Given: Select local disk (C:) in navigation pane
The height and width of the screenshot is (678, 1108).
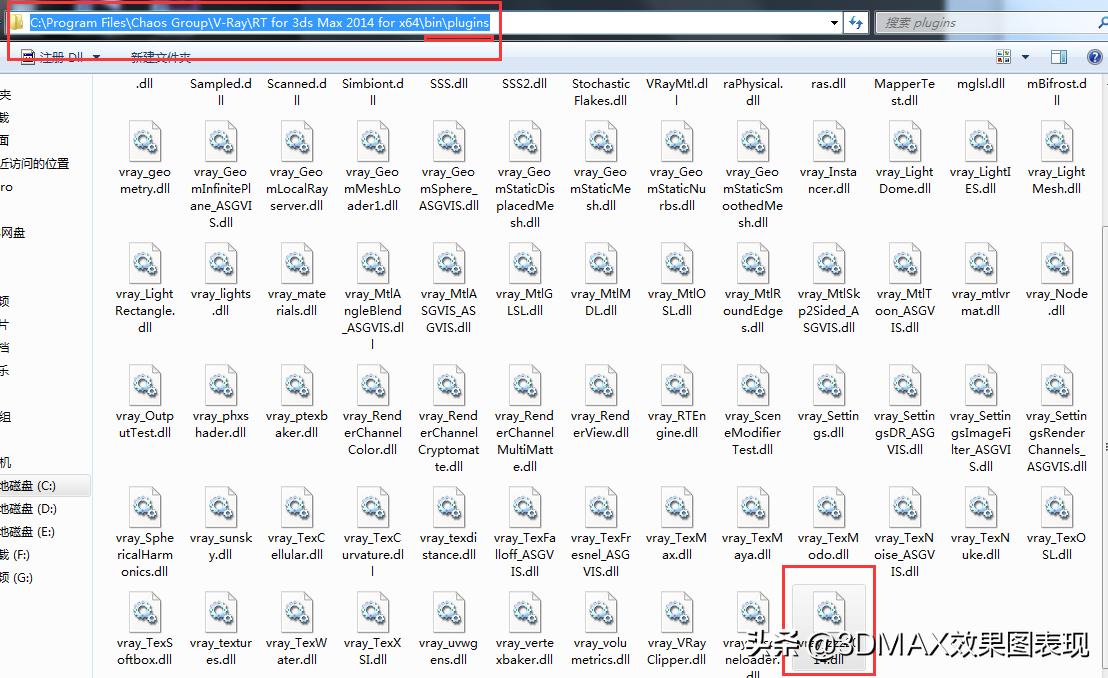Looking at the screenshot, I should pyautogui.click(x=30, y=486).
